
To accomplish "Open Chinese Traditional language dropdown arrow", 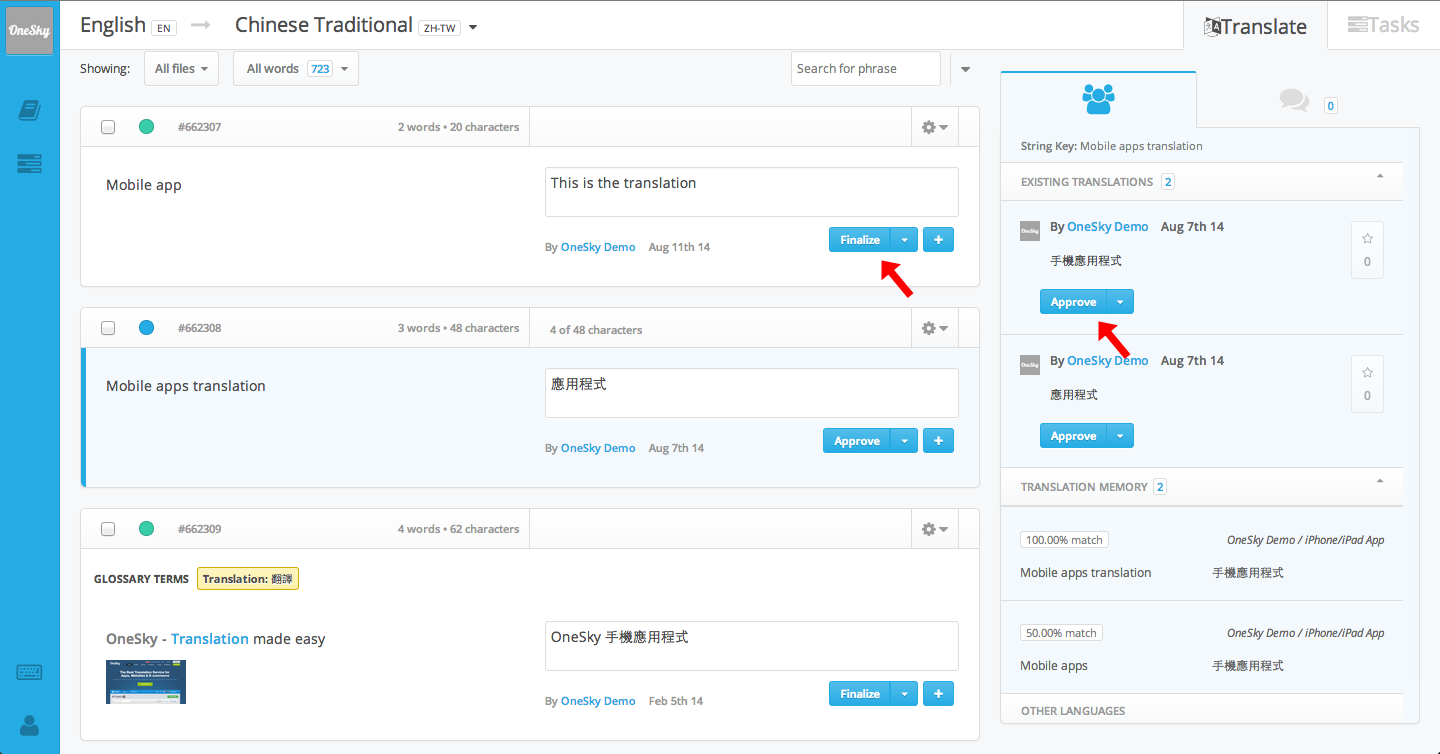I will click(x=473, y=28).
